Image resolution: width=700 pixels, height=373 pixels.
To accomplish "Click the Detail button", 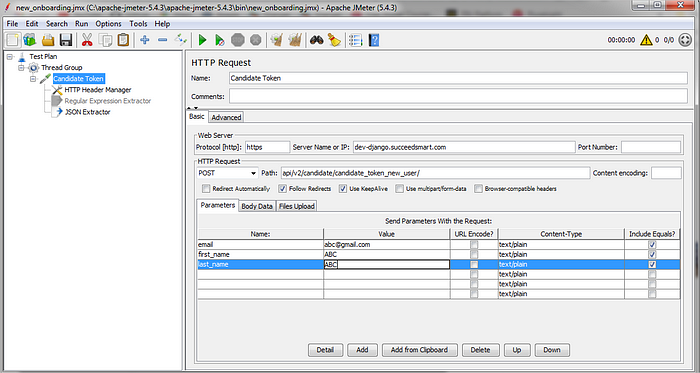I will click(325, 350).
